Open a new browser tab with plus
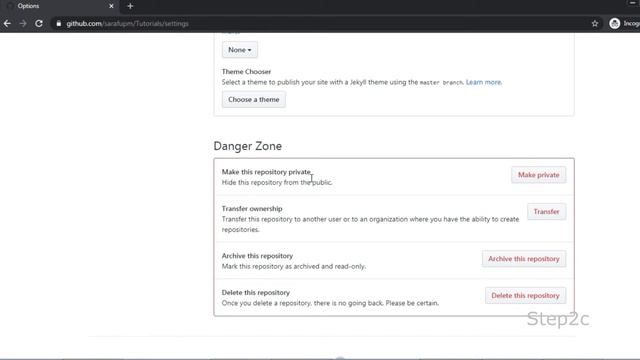Viewport: 640px width, 360px height. click(130, 6)
